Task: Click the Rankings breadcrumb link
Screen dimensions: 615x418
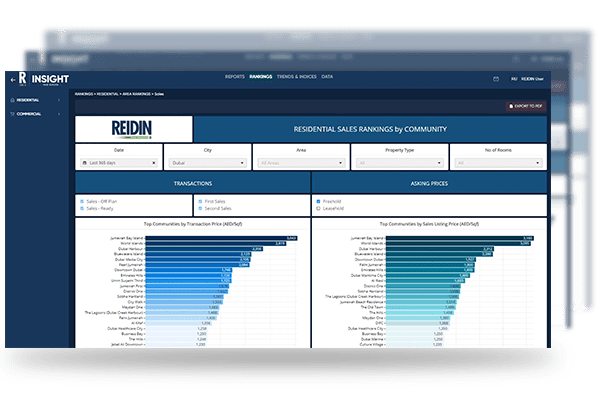Action: [84, 94]
